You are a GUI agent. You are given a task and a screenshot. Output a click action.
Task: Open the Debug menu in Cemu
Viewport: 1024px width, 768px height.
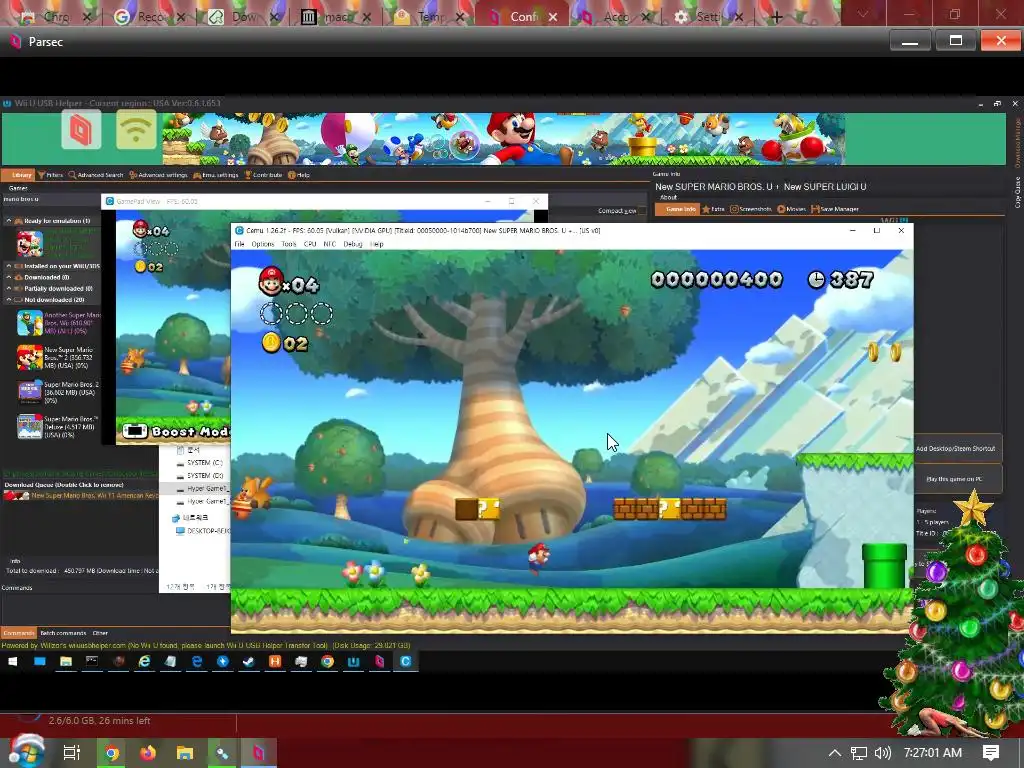[x=353, y=244]
